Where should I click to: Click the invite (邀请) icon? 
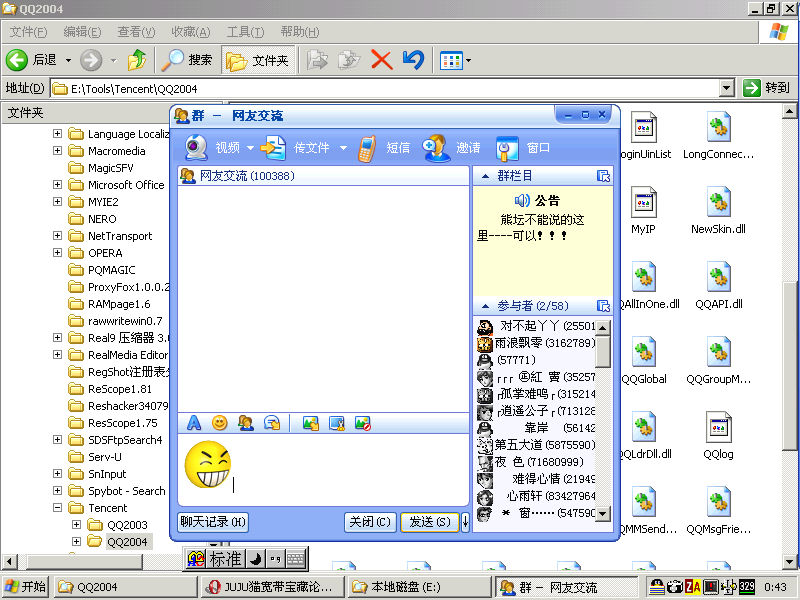click(x=435, y=148)
